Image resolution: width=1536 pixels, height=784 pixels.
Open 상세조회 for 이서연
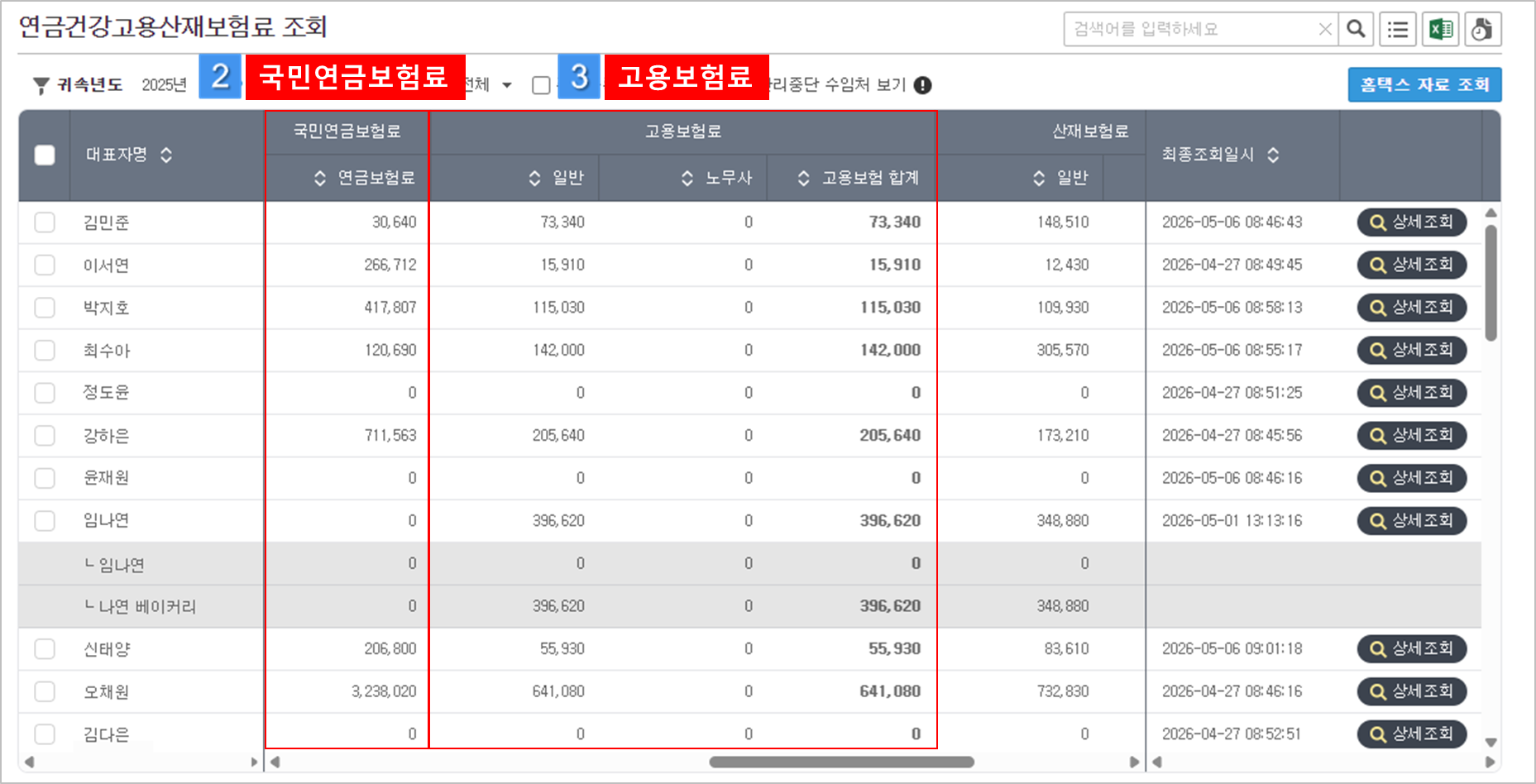click(1412, 265)
